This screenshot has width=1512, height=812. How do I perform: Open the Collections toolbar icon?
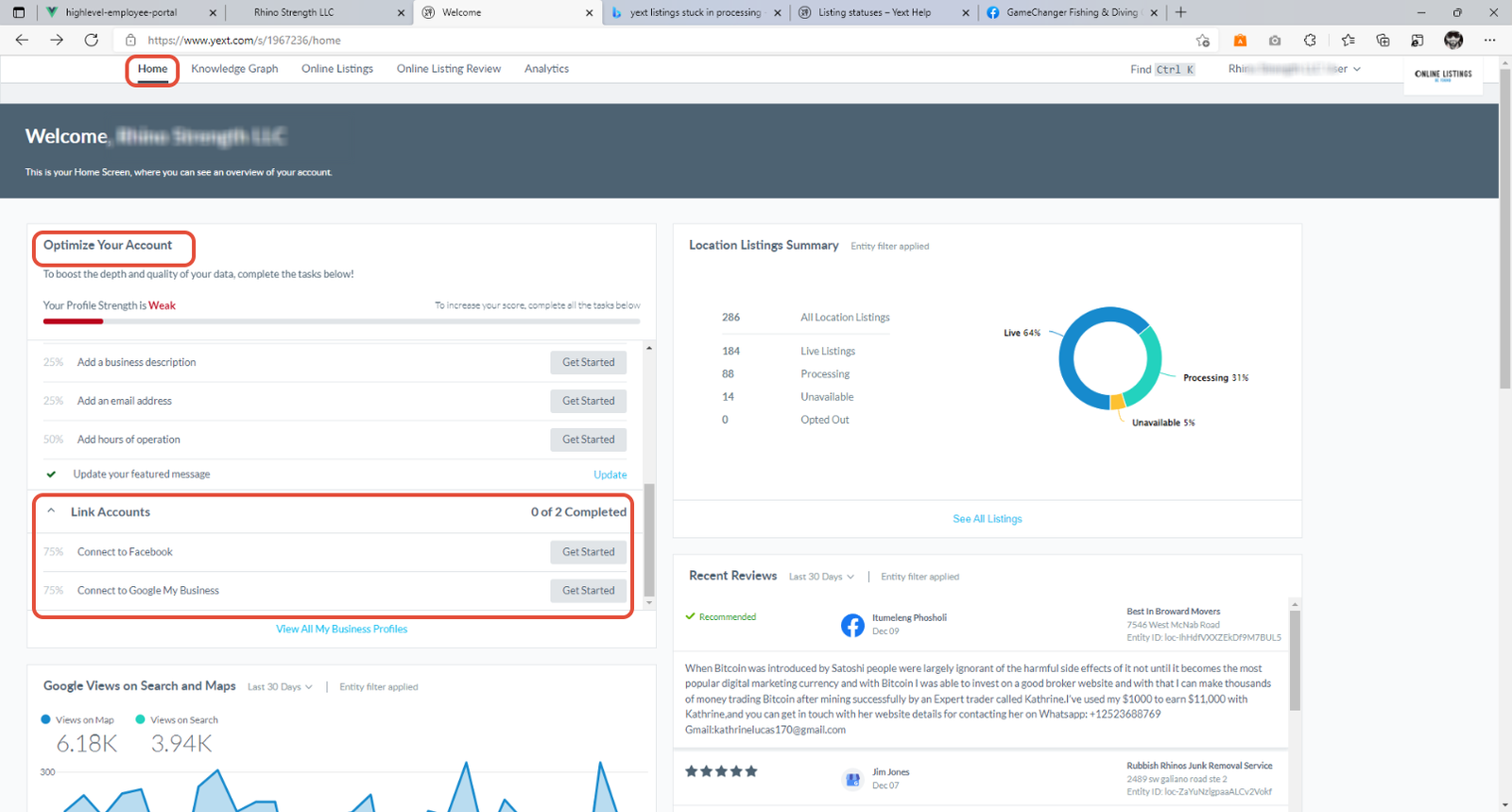pyautogui.click(x=1383, y=40)
